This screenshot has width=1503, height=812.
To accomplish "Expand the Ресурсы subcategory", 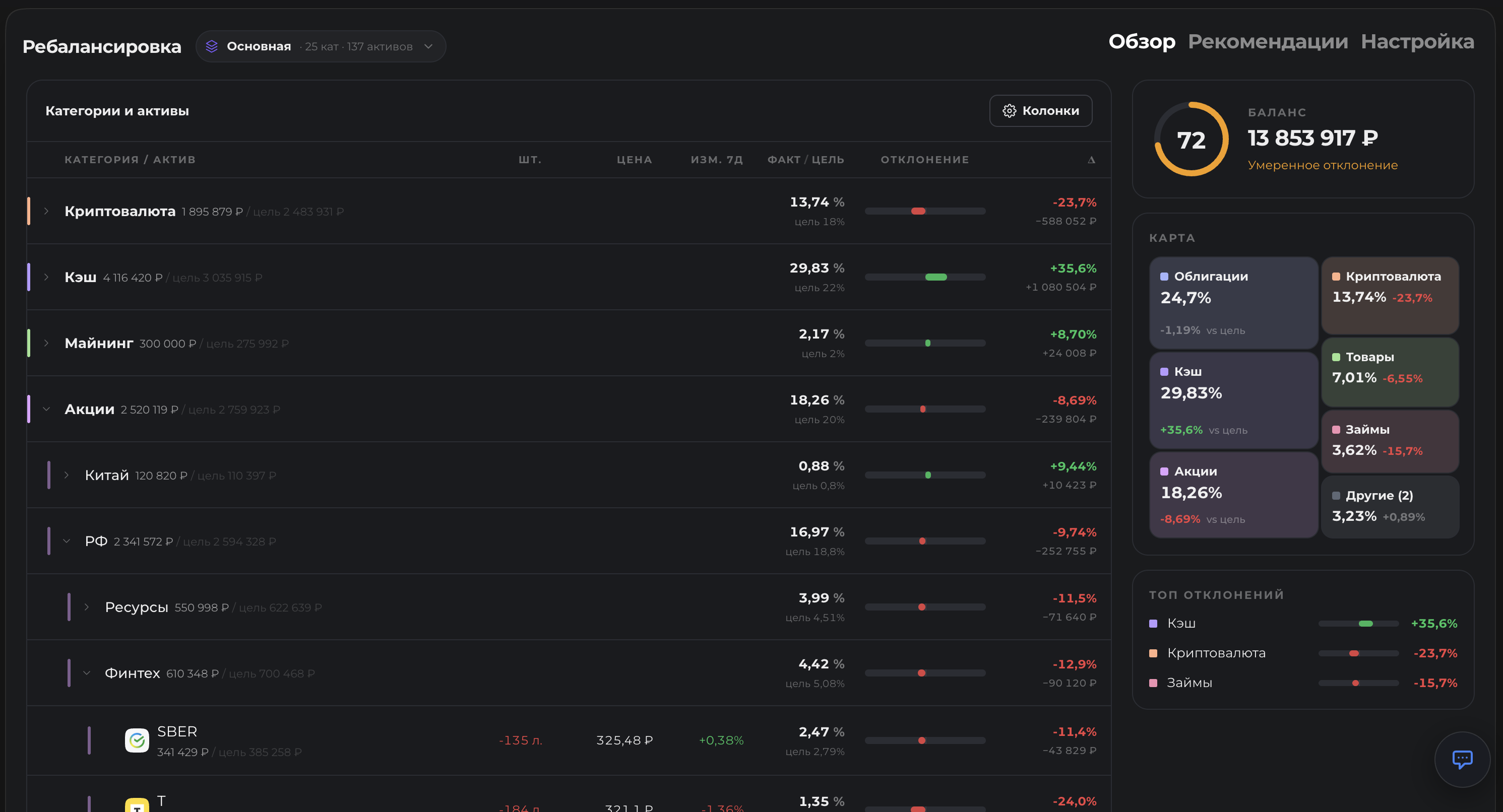I will 87,607.
